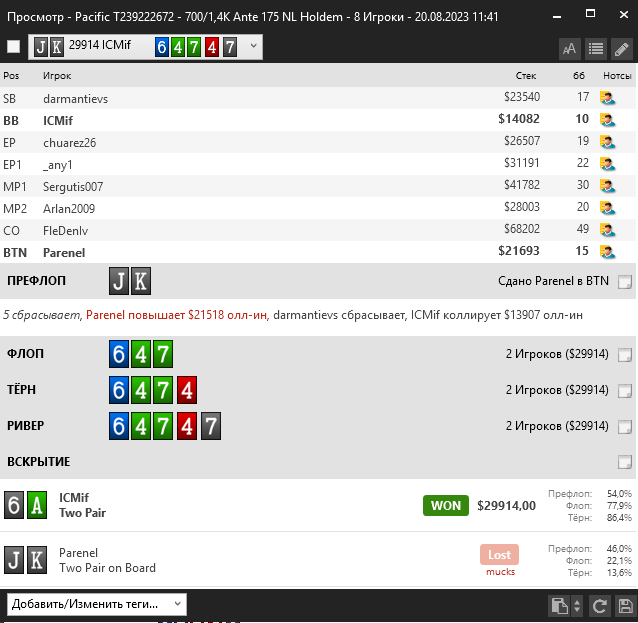Click the J K cards in ПРЕФЛОП row
Screen dimensions: 638x623
click(x=130, y=281)
